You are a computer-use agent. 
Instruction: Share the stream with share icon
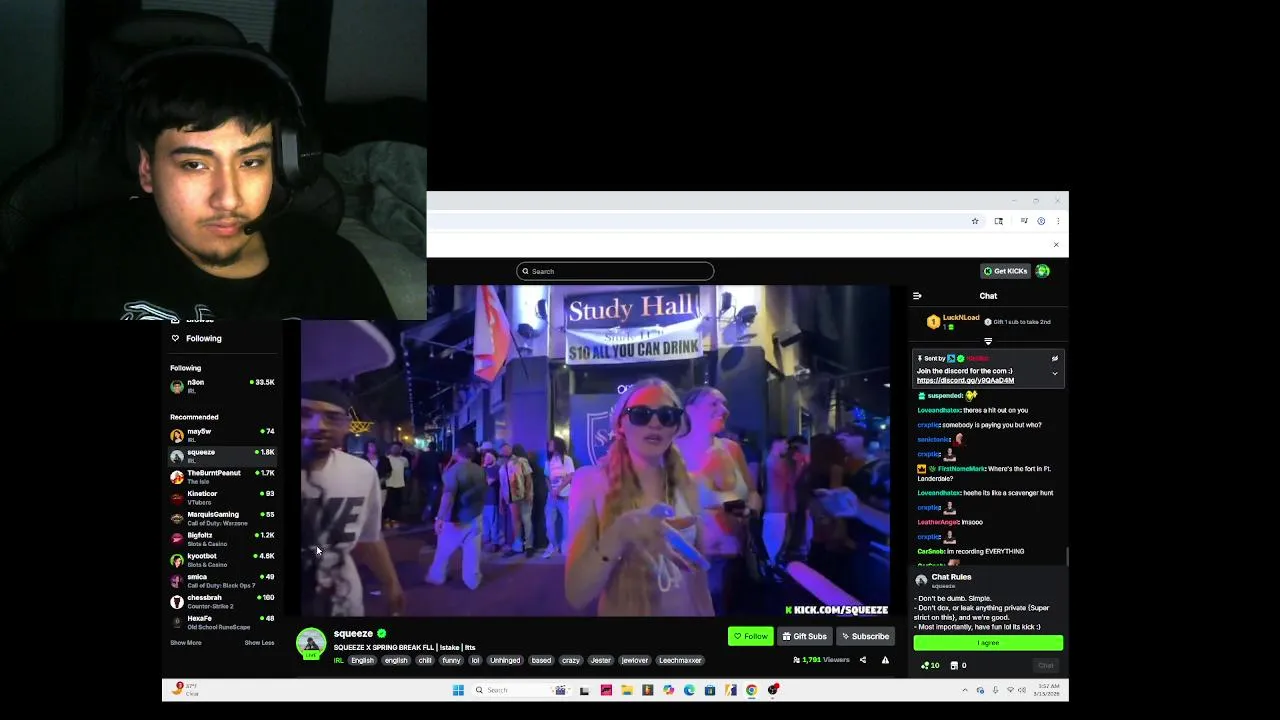click(863, 660)
